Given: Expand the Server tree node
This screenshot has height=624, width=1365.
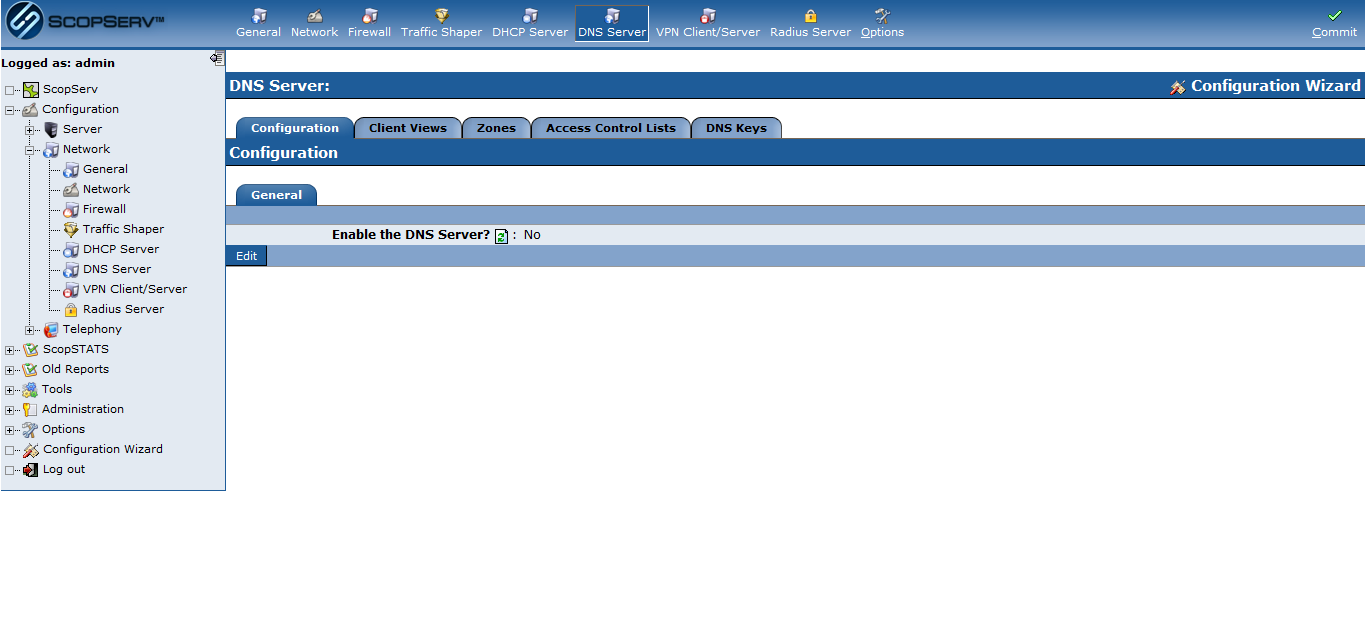Looking at the screenshot, I should tap(30, 130).
